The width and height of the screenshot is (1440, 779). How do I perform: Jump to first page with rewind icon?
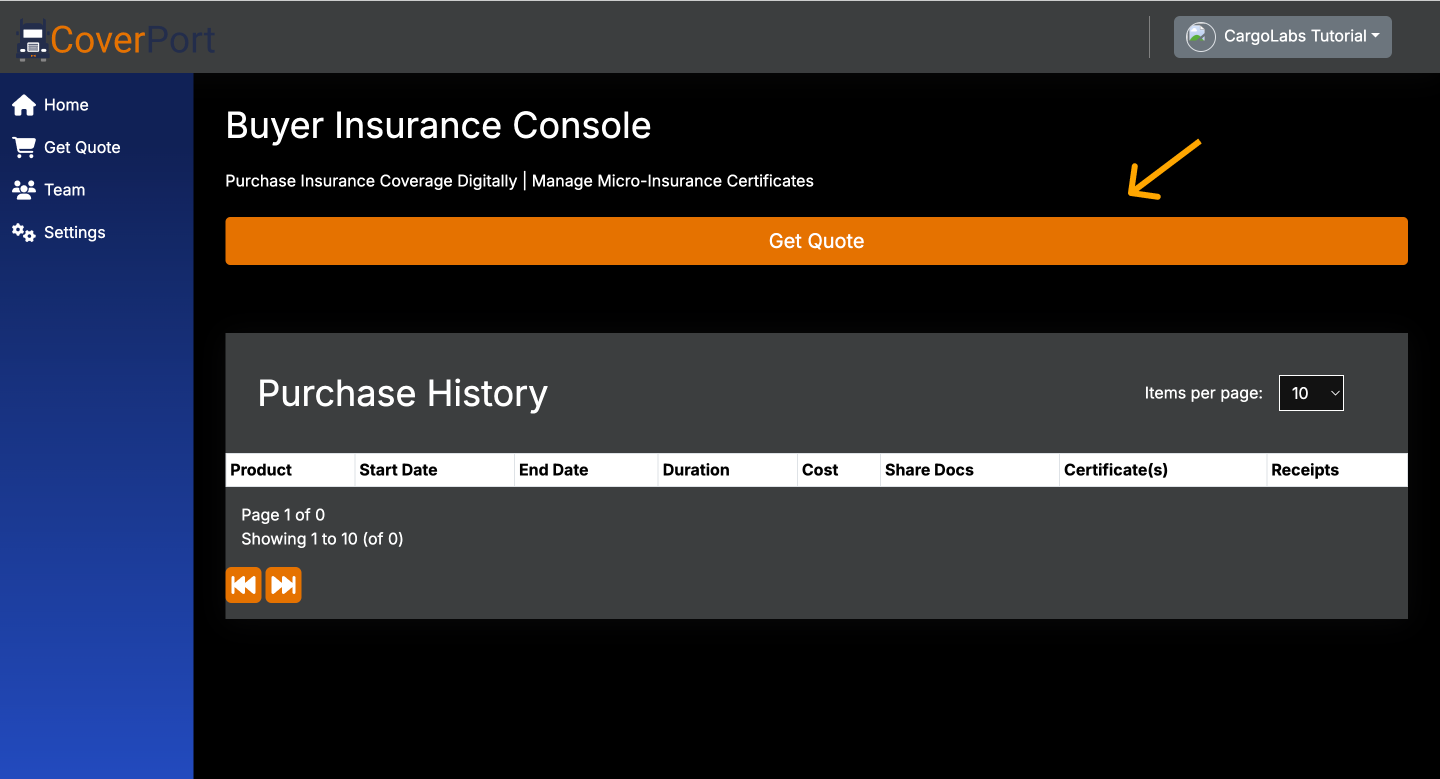pos(243,585)
